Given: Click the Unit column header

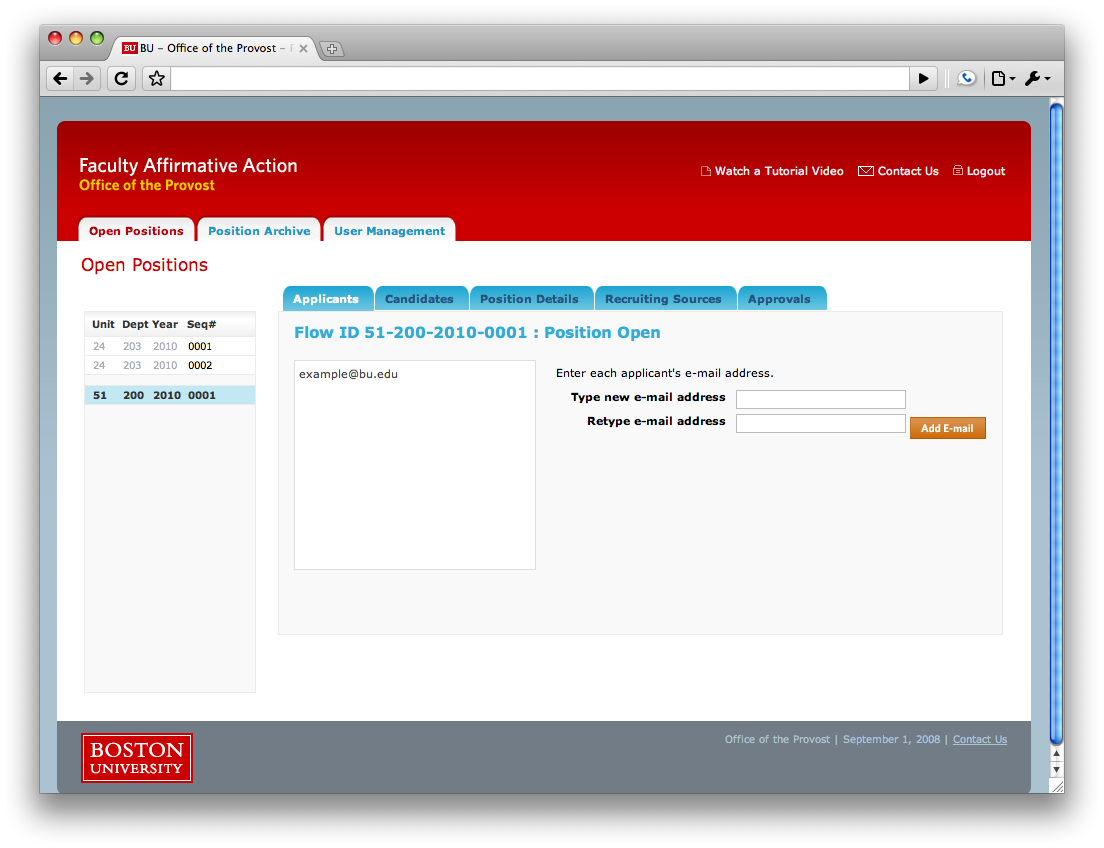Looking at the screenshot, I should coord(103,324).
